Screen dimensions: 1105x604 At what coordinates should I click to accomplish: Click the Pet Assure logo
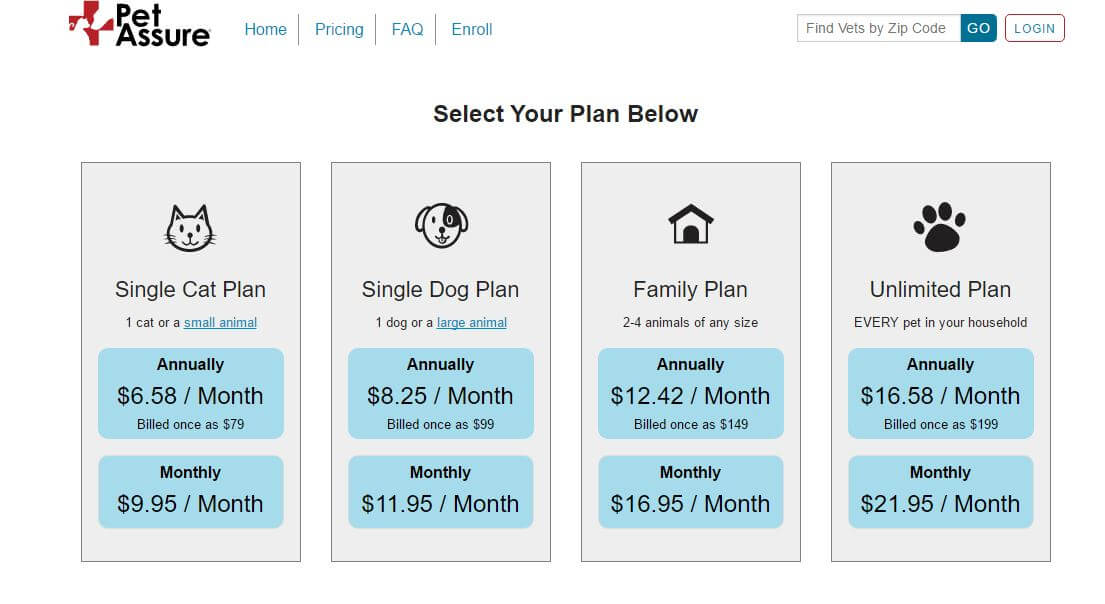coord(138,27)
